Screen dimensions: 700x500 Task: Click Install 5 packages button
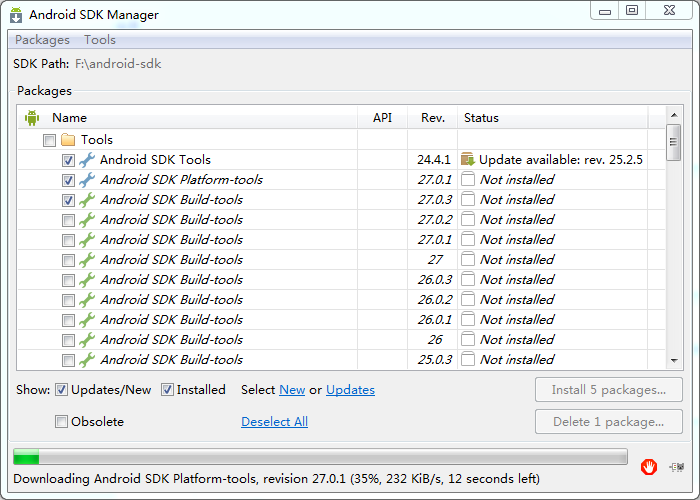tap(609, 390)
